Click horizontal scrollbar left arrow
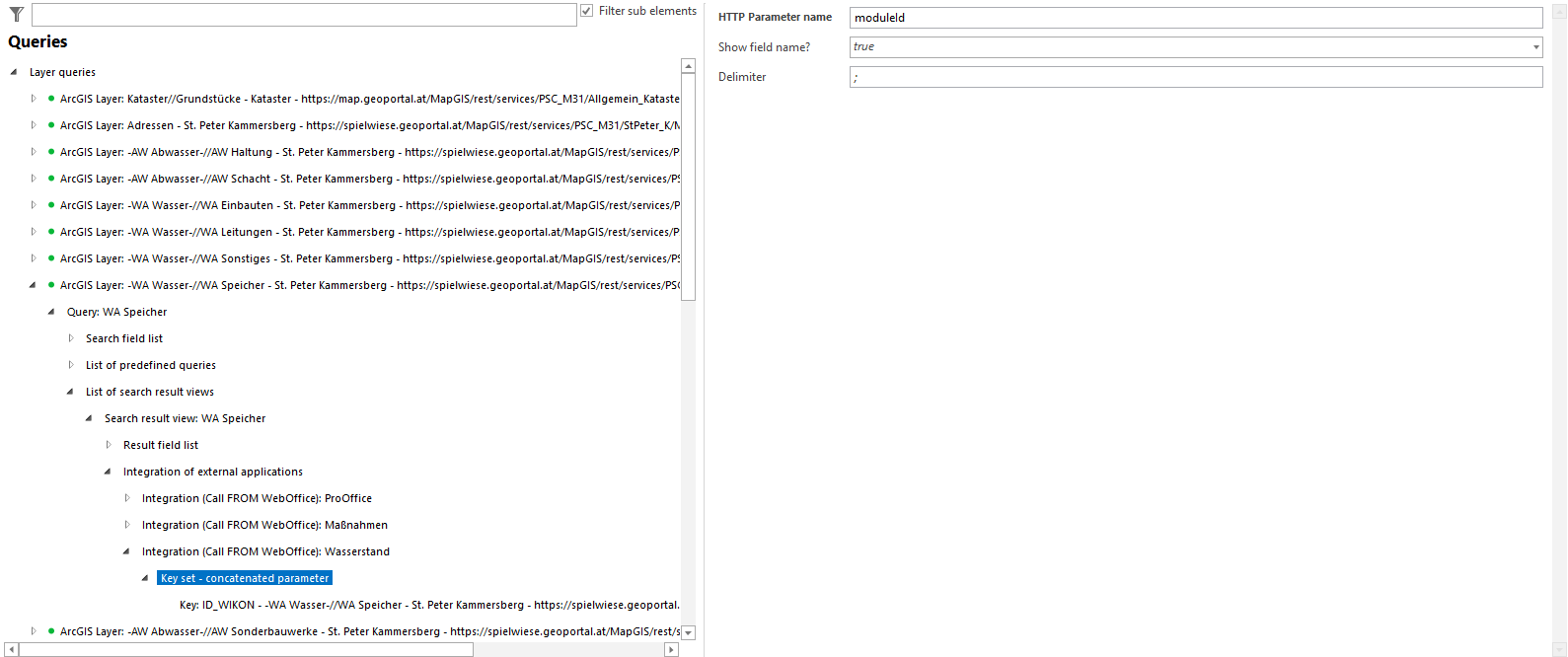 [12, 649]
